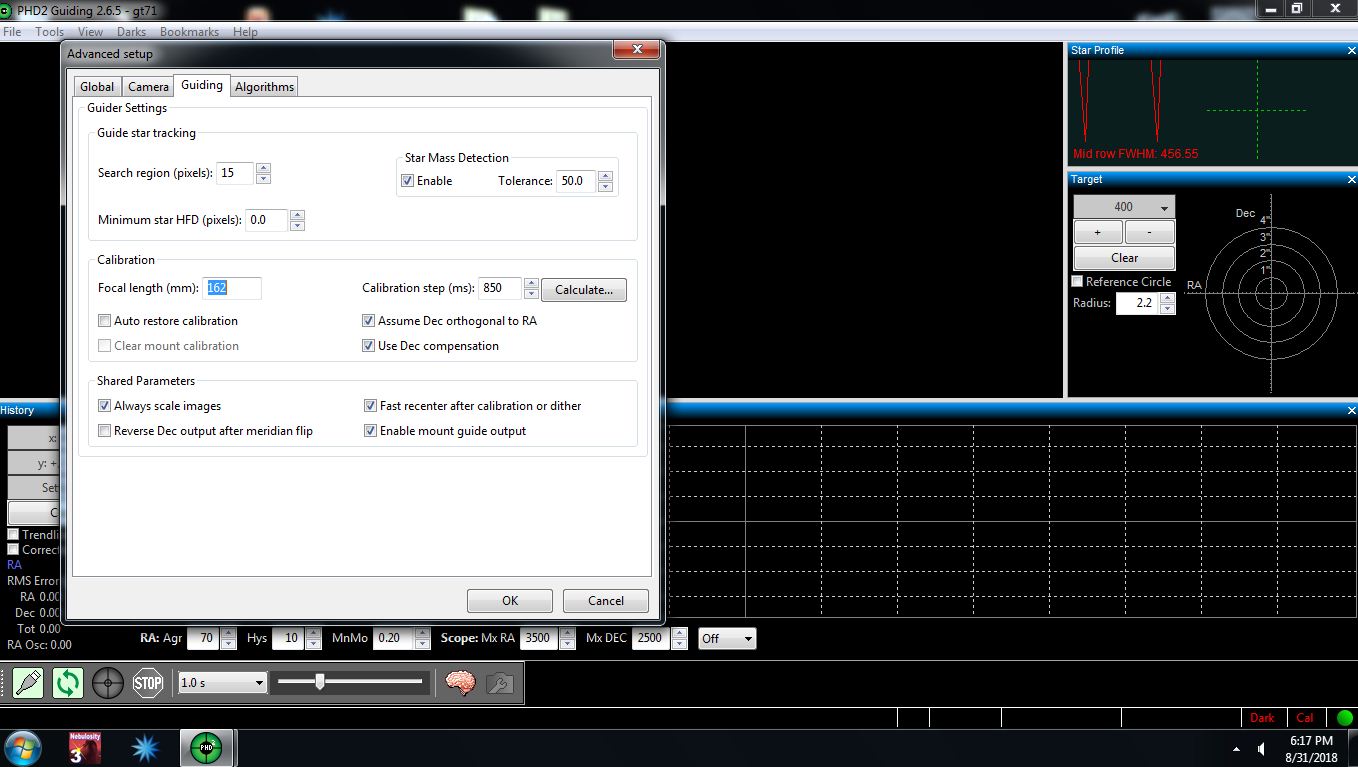
Task: Click the connect equipment USB icon
Action: (x=28, y=683)
